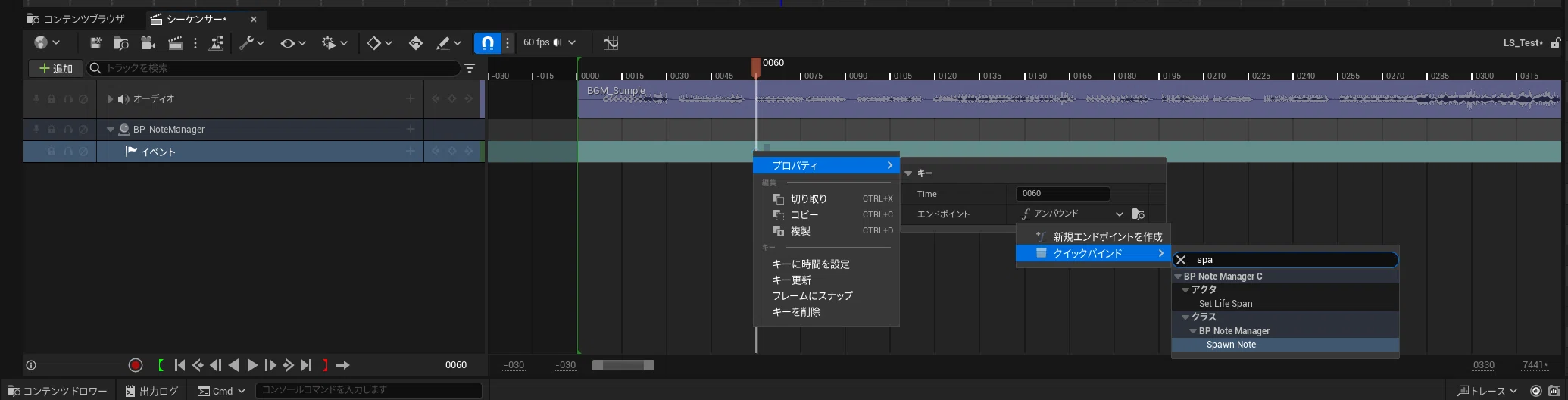Viewport: 1568px width, 400px height.
Task: Click the Director blueprint icon
Action: 217,43
